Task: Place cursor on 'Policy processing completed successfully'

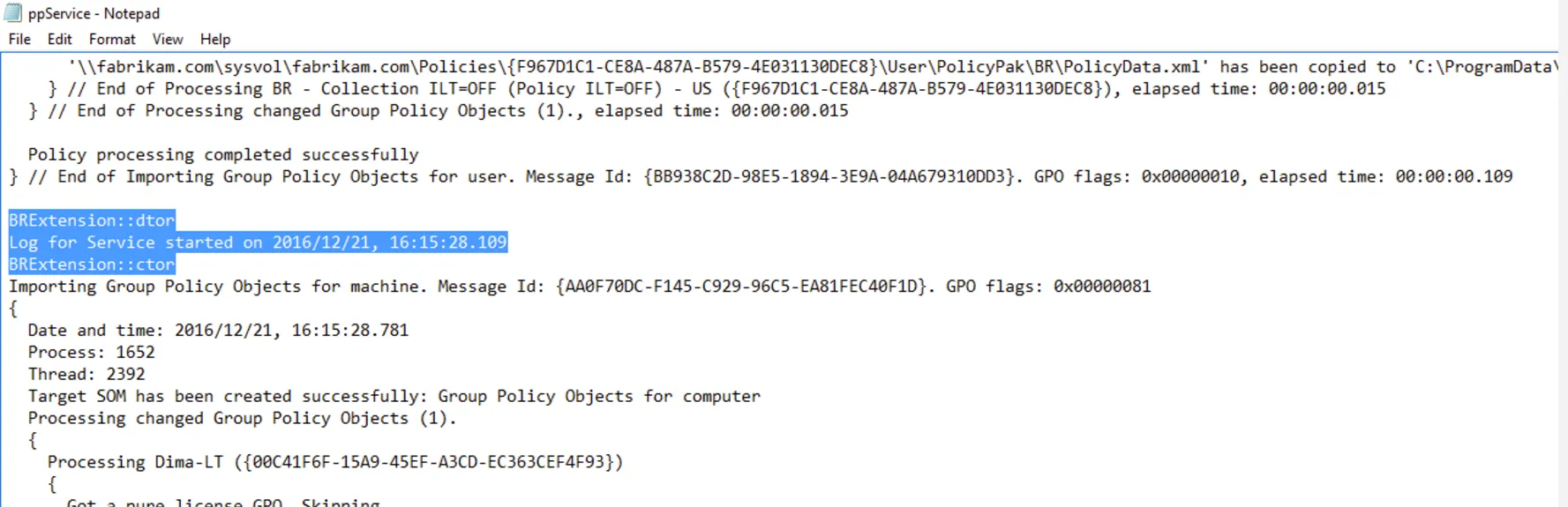Action: tap(222, 155)
